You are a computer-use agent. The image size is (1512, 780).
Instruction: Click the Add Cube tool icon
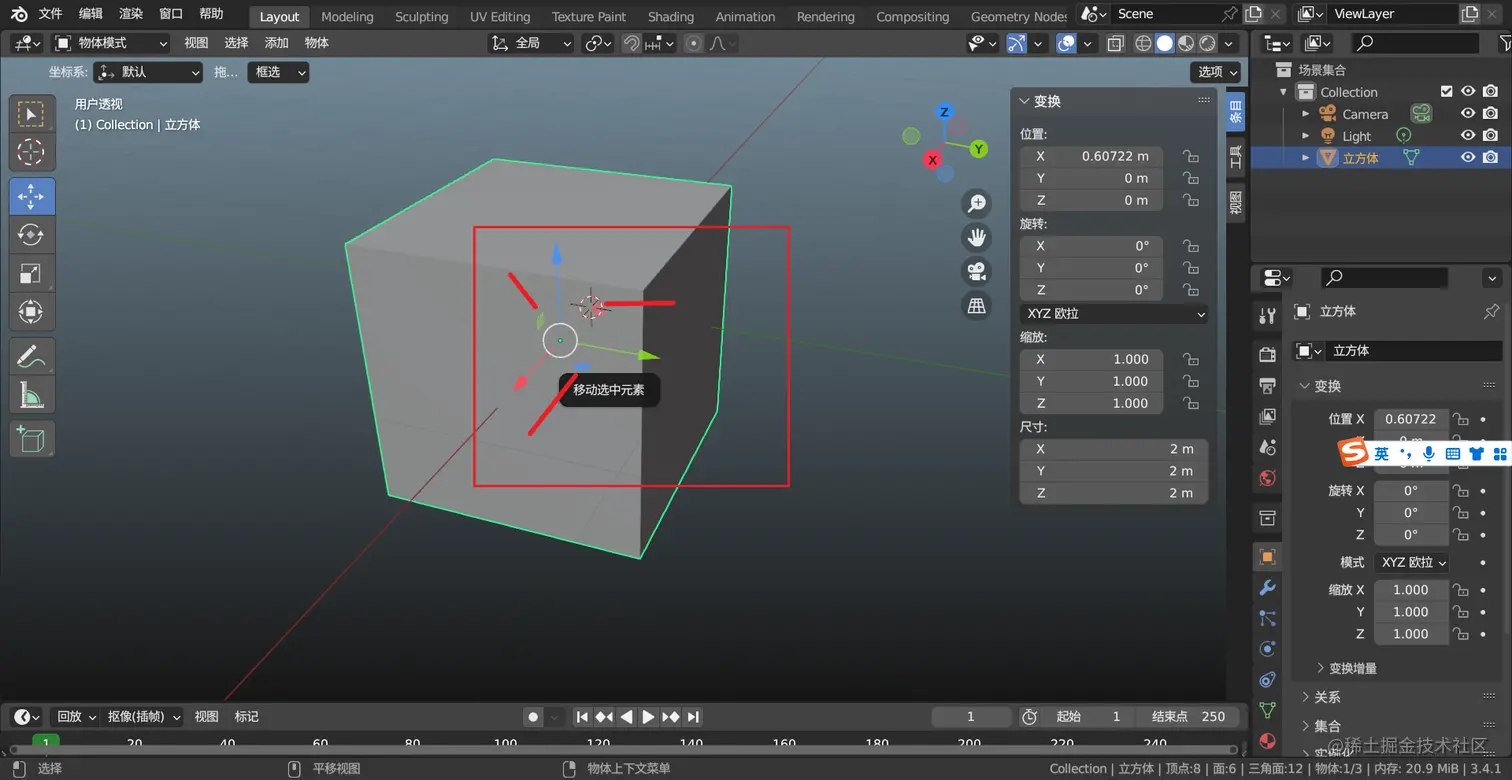31,440
